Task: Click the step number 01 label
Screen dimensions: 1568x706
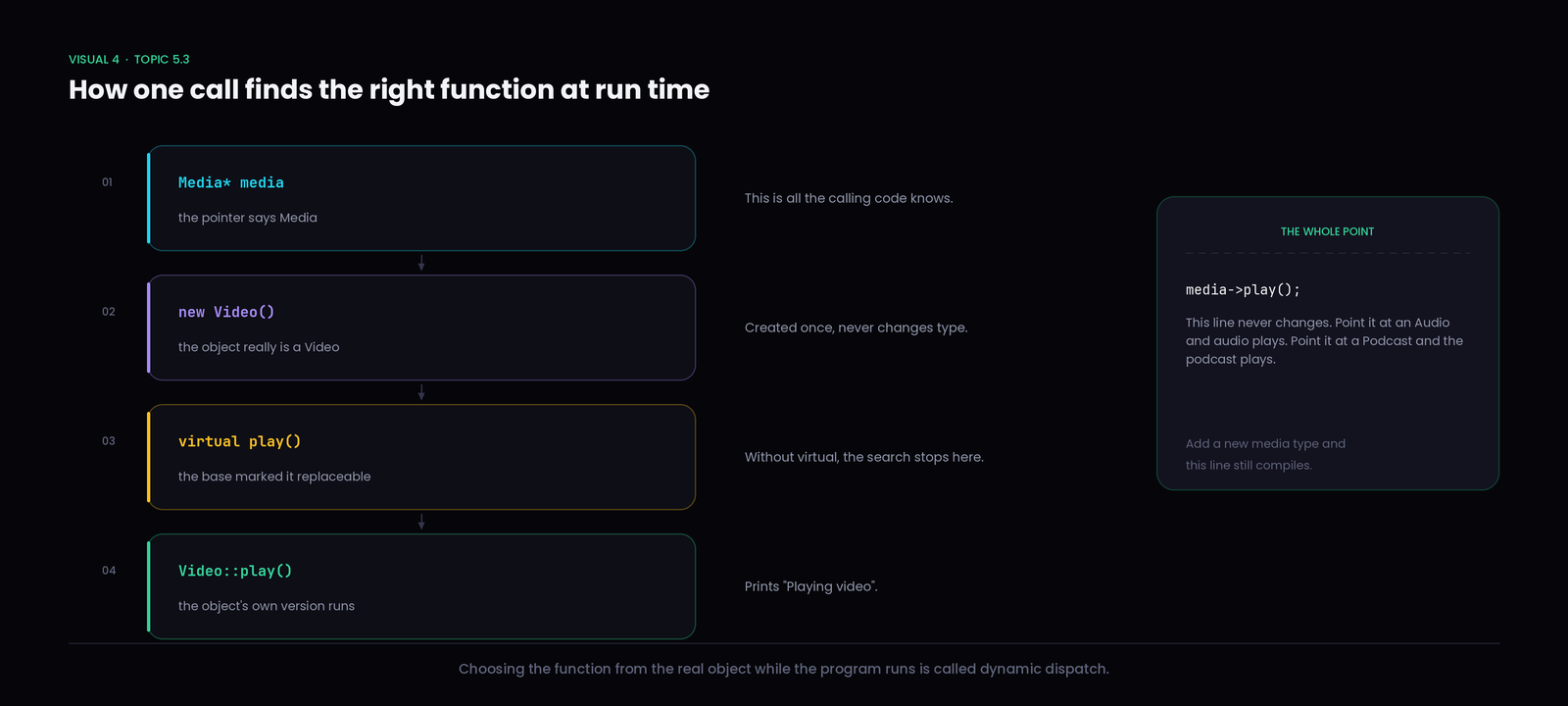Action: click(108, 182)
